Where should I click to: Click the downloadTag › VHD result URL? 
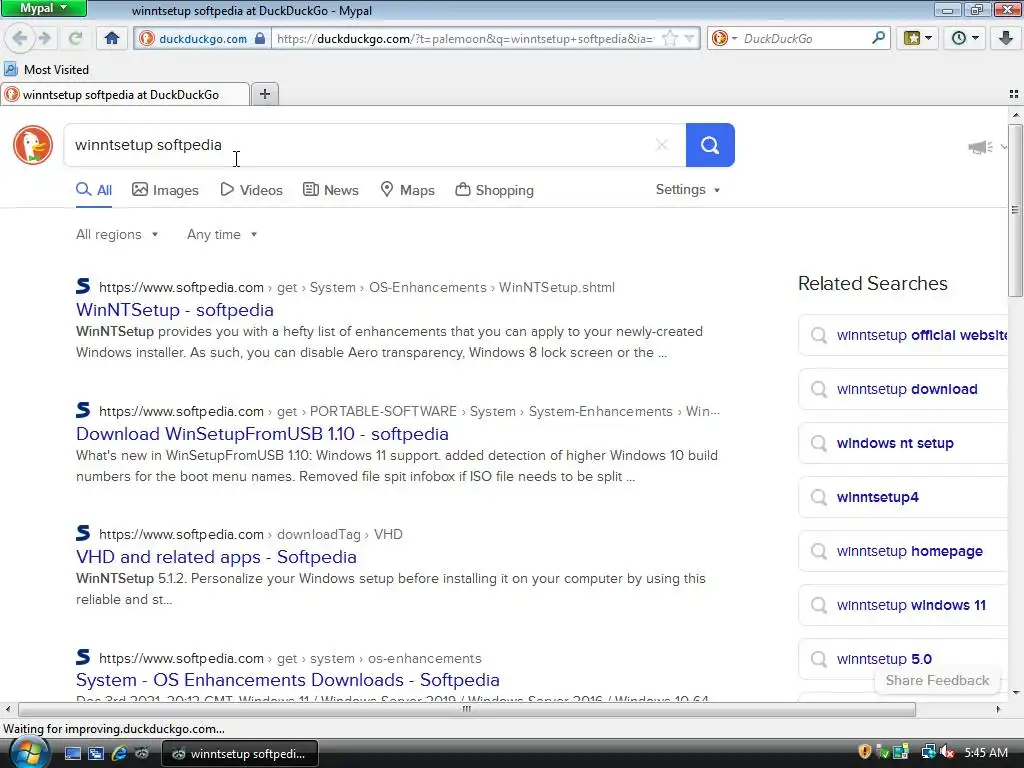click(250, 534)
